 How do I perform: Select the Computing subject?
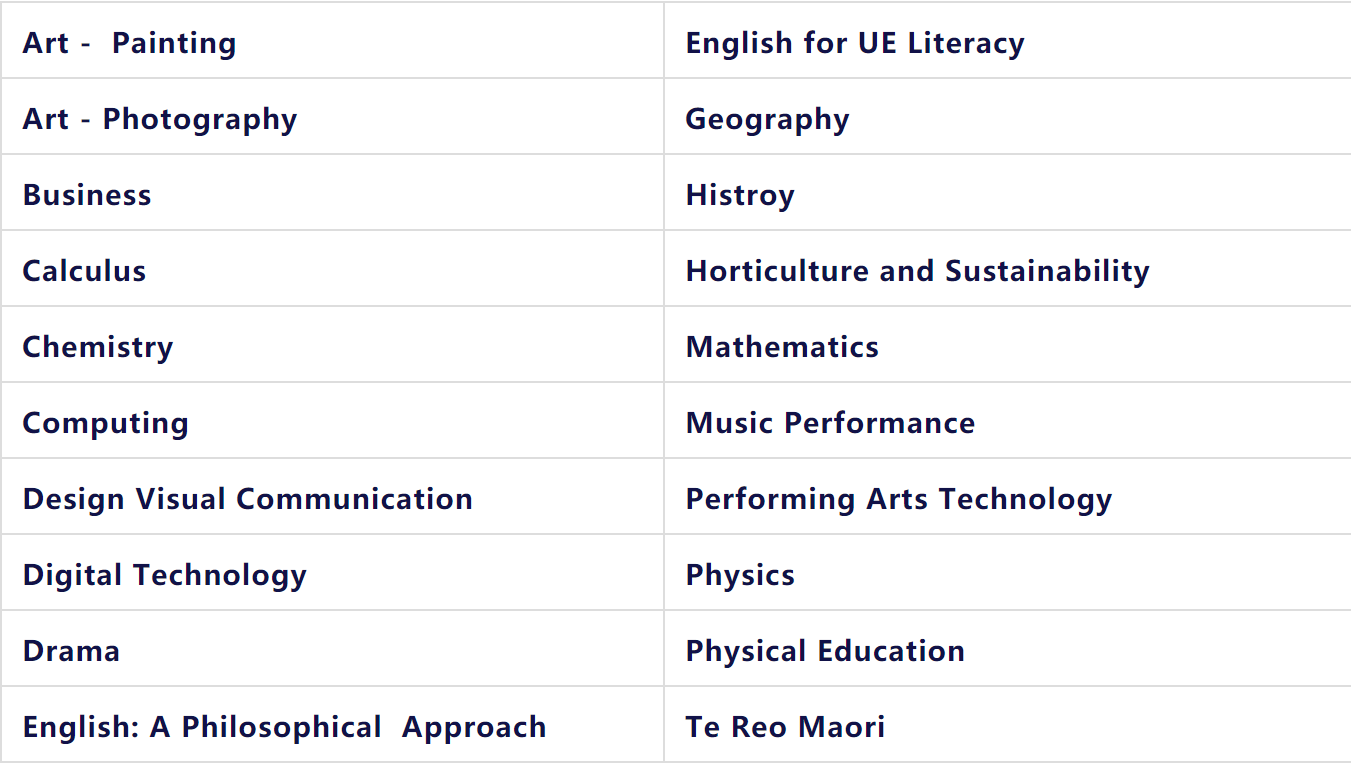[x=105, y=423]
